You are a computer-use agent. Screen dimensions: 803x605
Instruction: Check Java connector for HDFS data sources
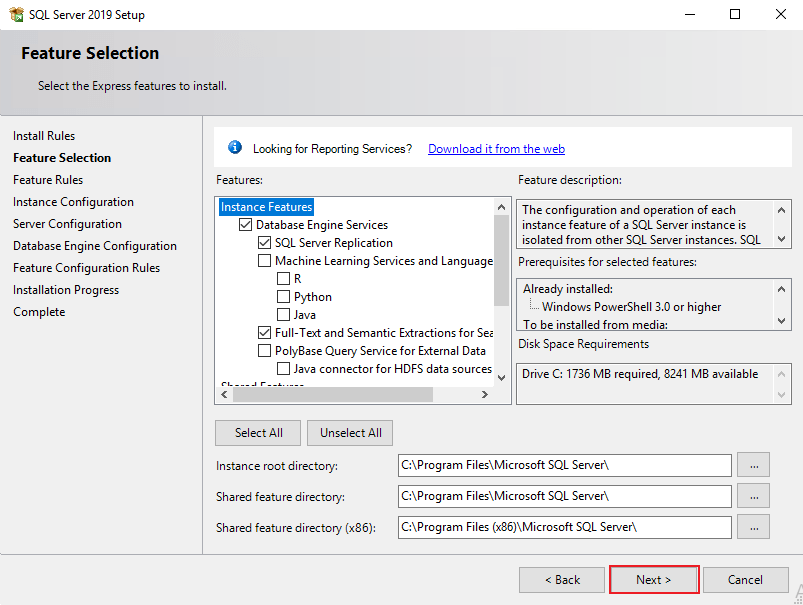(285, 368)
